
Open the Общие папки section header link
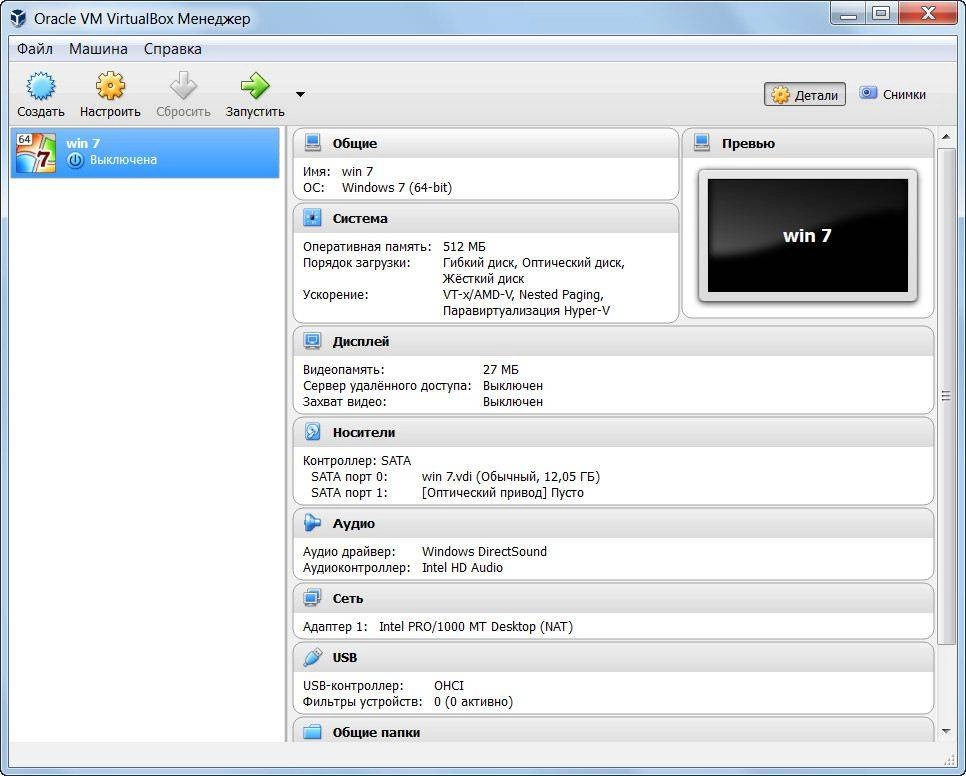point(376,732)
